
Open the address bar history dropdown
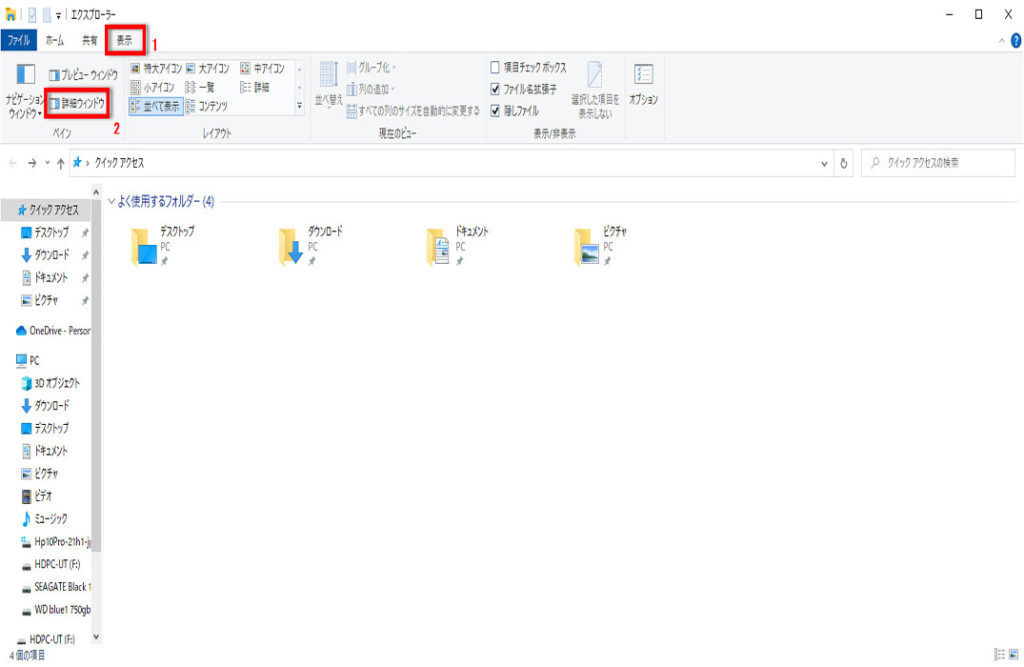[x=824, y=163]
